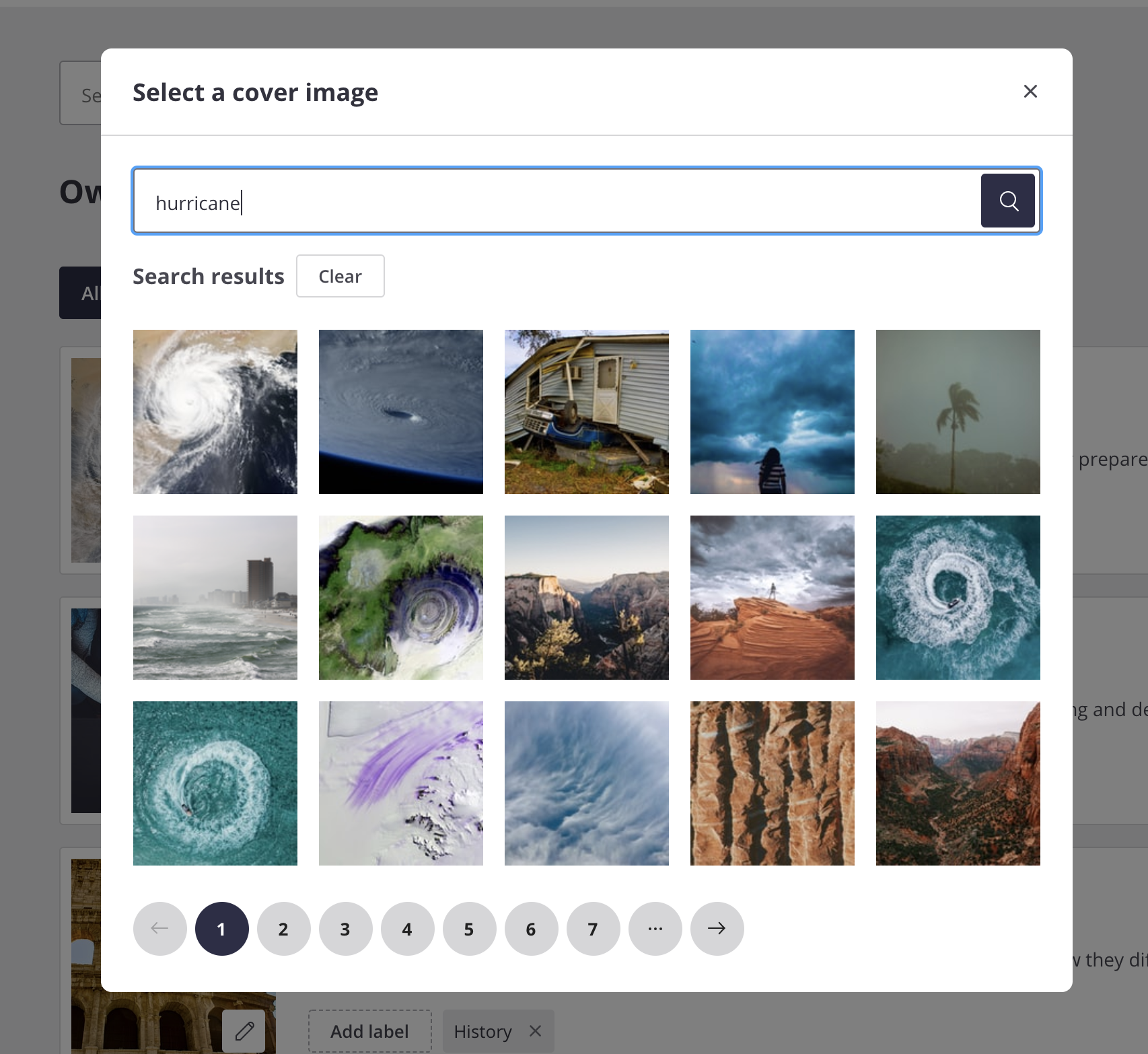The image size is (1148, 1054).
Task: Remove the History label with its X
Action: point(536,1030)
